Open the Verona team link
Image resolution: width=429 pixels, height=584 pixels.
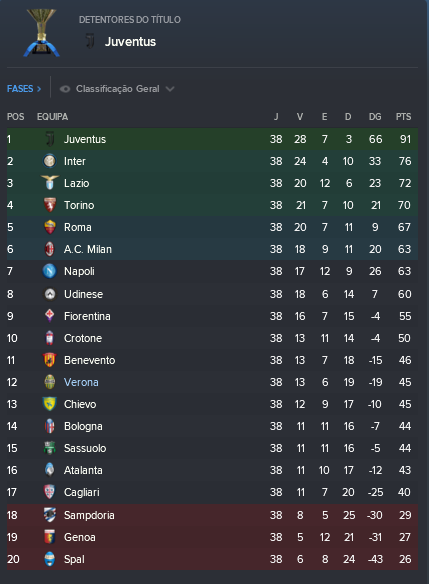81,382
